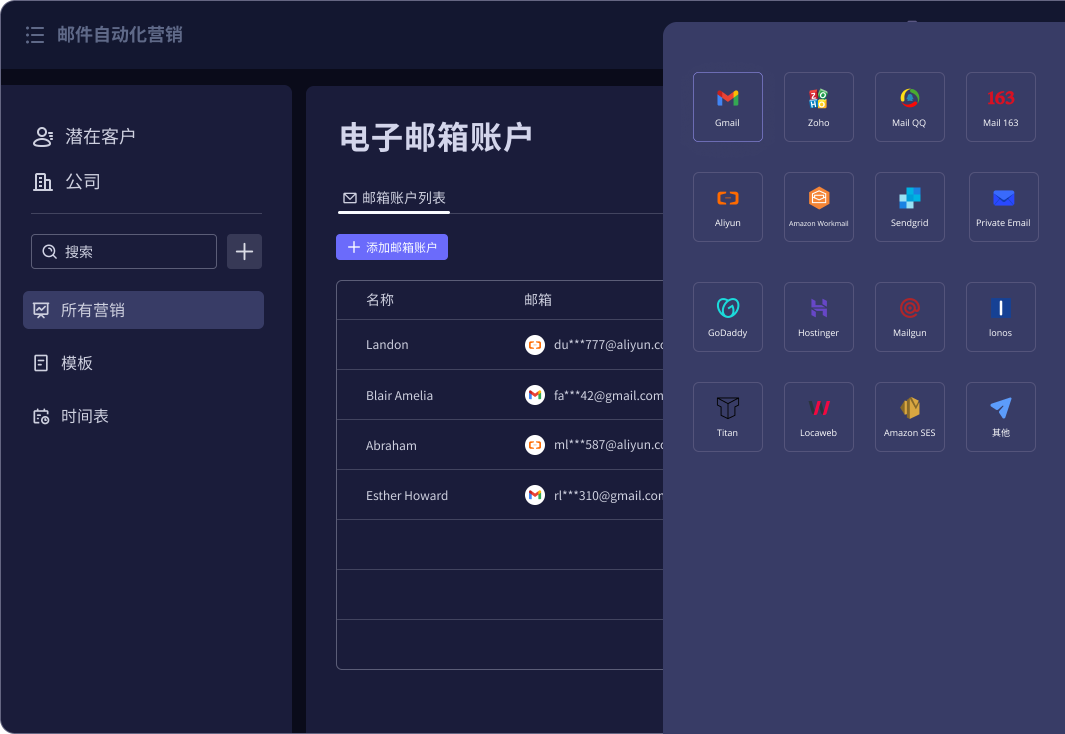Click the 邮箱 column header

point(538,299)
